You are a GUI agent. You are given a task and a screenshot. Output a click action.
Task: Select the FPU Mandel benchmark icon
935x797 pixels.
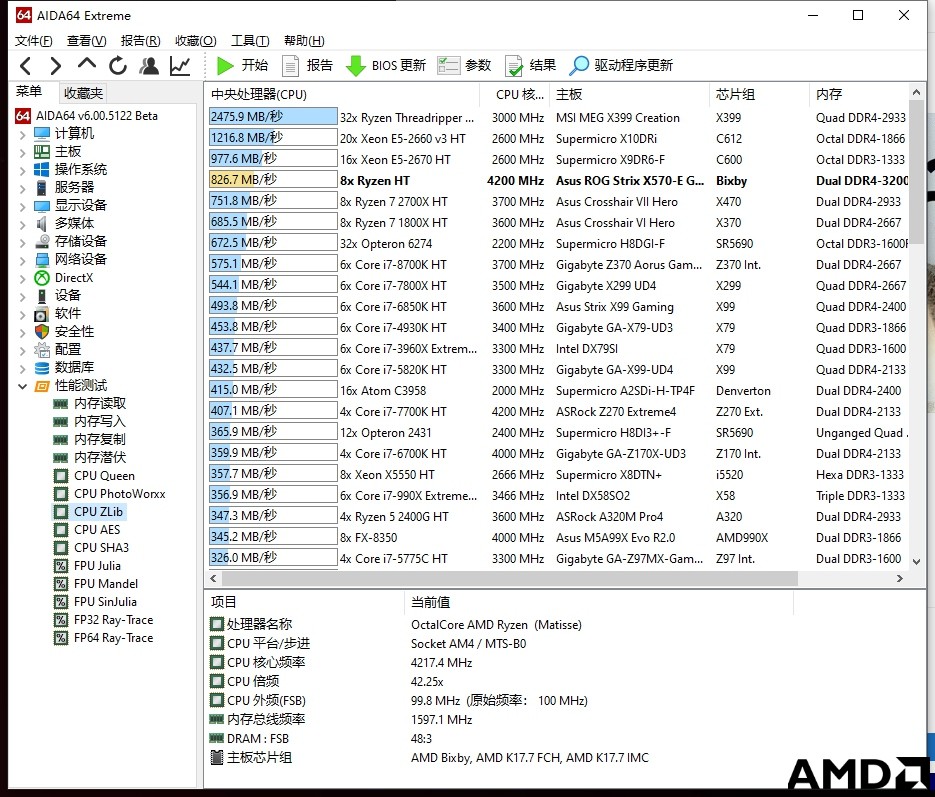coord(61,584)
